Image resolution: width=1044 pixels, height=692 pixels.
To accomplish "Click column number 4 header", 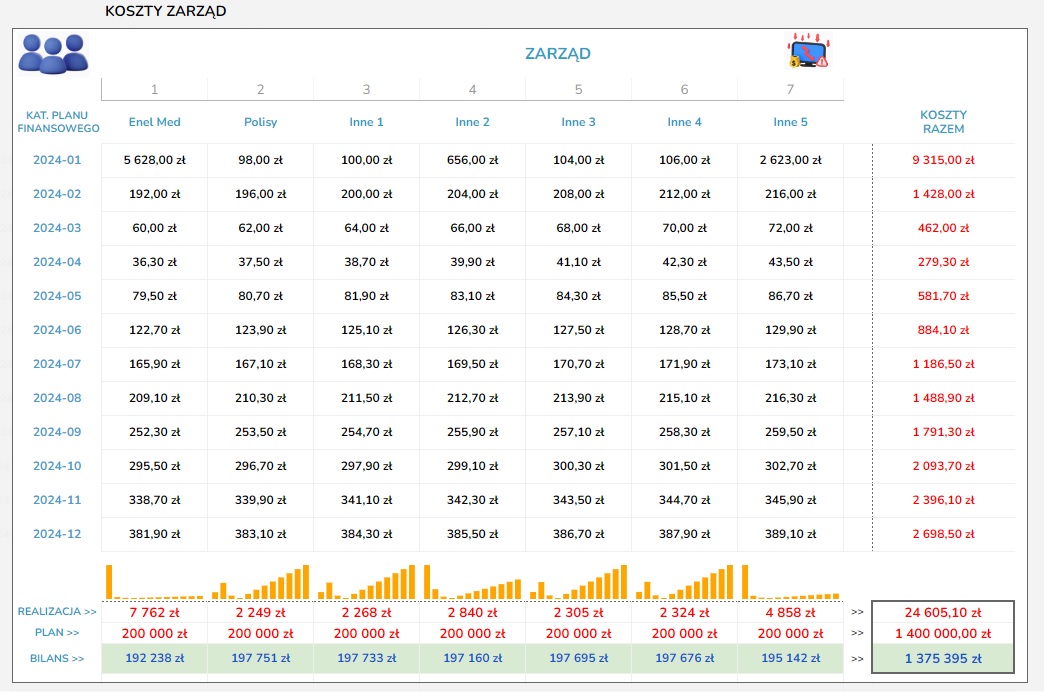I will click(x=472, y=90).
